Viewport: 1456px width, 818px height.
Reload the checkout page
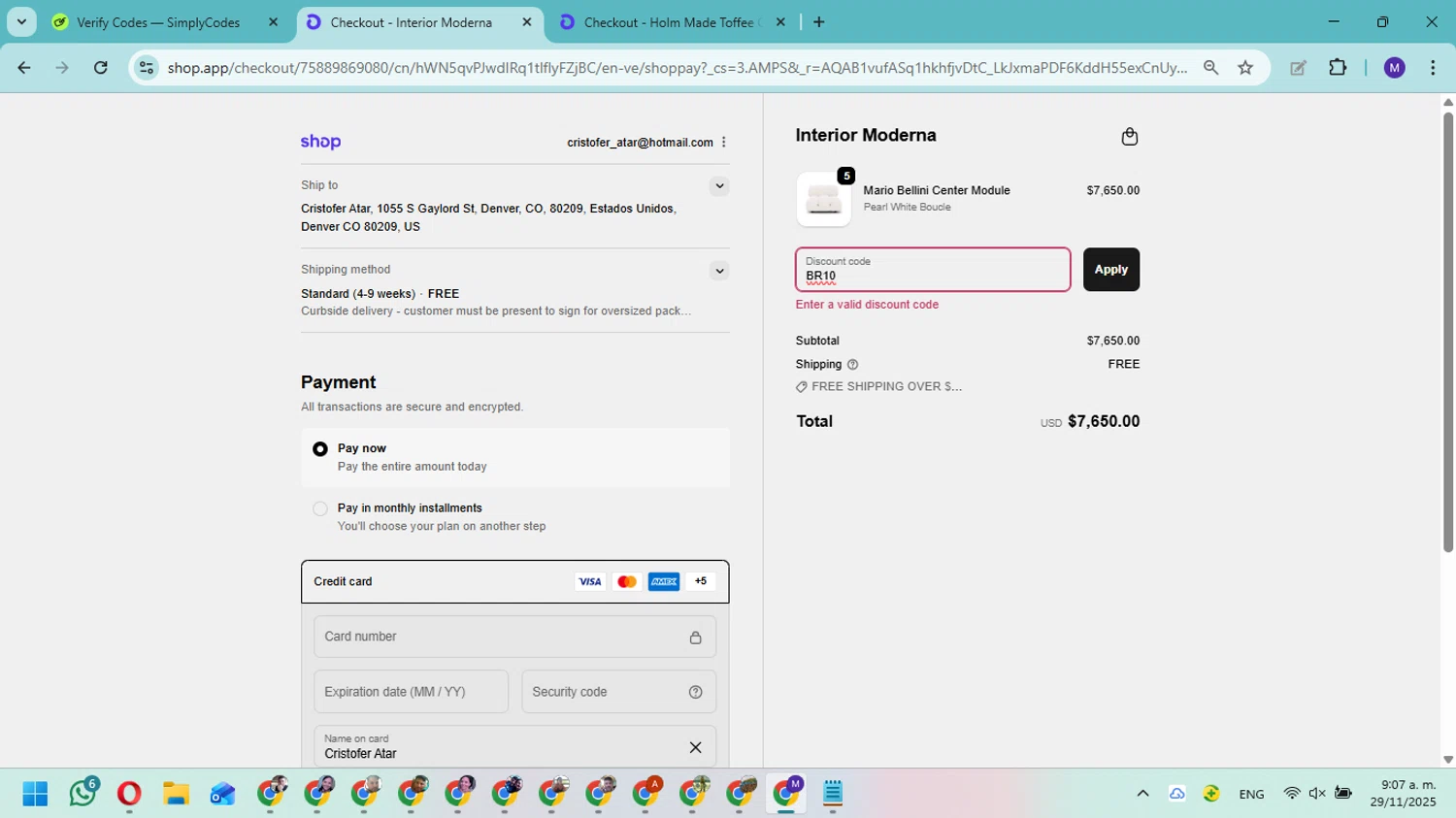[x=101, y=68]
